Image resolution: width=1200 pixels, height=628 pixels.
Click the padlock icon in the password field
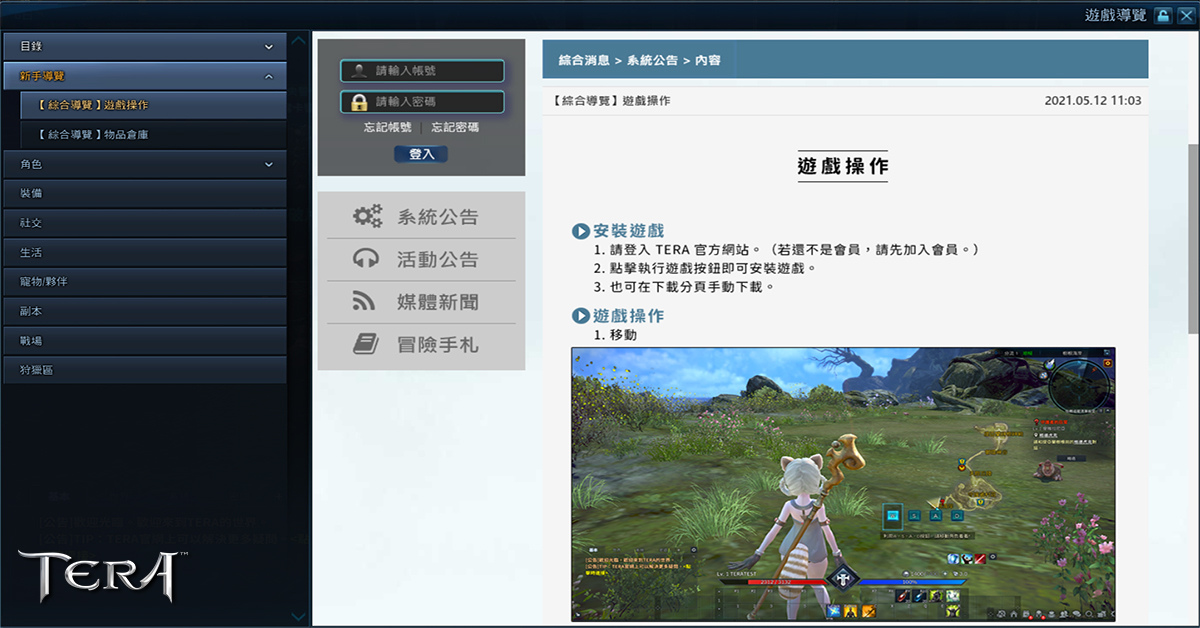tap(358, 102)
